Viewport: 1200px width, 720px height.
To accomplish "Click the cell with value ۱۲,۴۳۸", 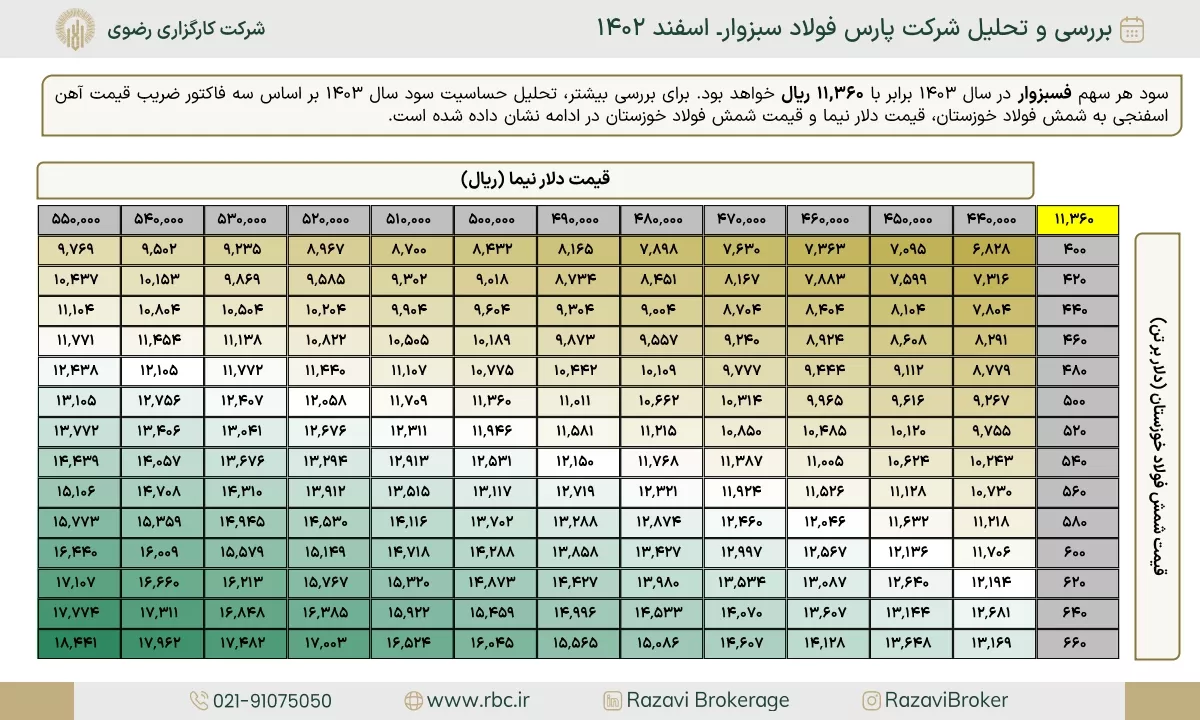I will (79, 372).
